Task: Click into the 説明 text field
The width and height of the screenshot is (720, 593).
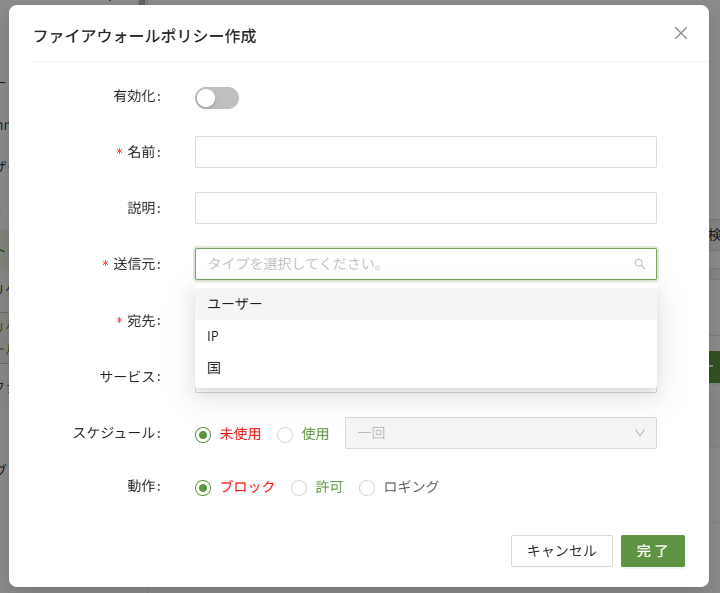Action: click(425, 208)
